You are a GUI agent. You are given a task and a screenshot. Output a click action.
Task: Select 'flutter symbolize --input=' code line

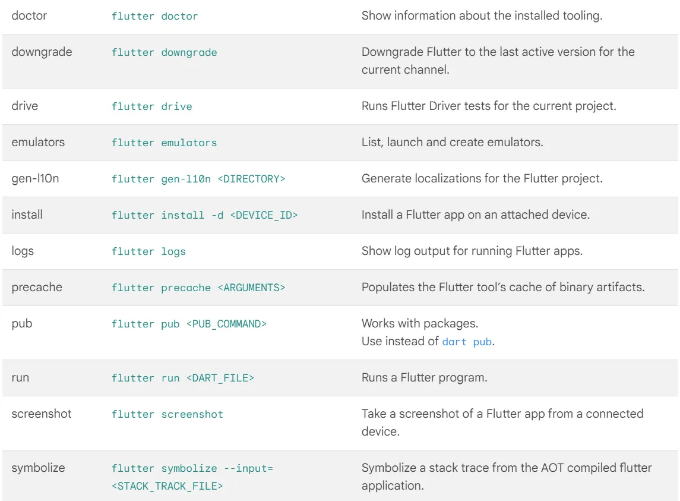pyautogui.click(x=192, y=468)
